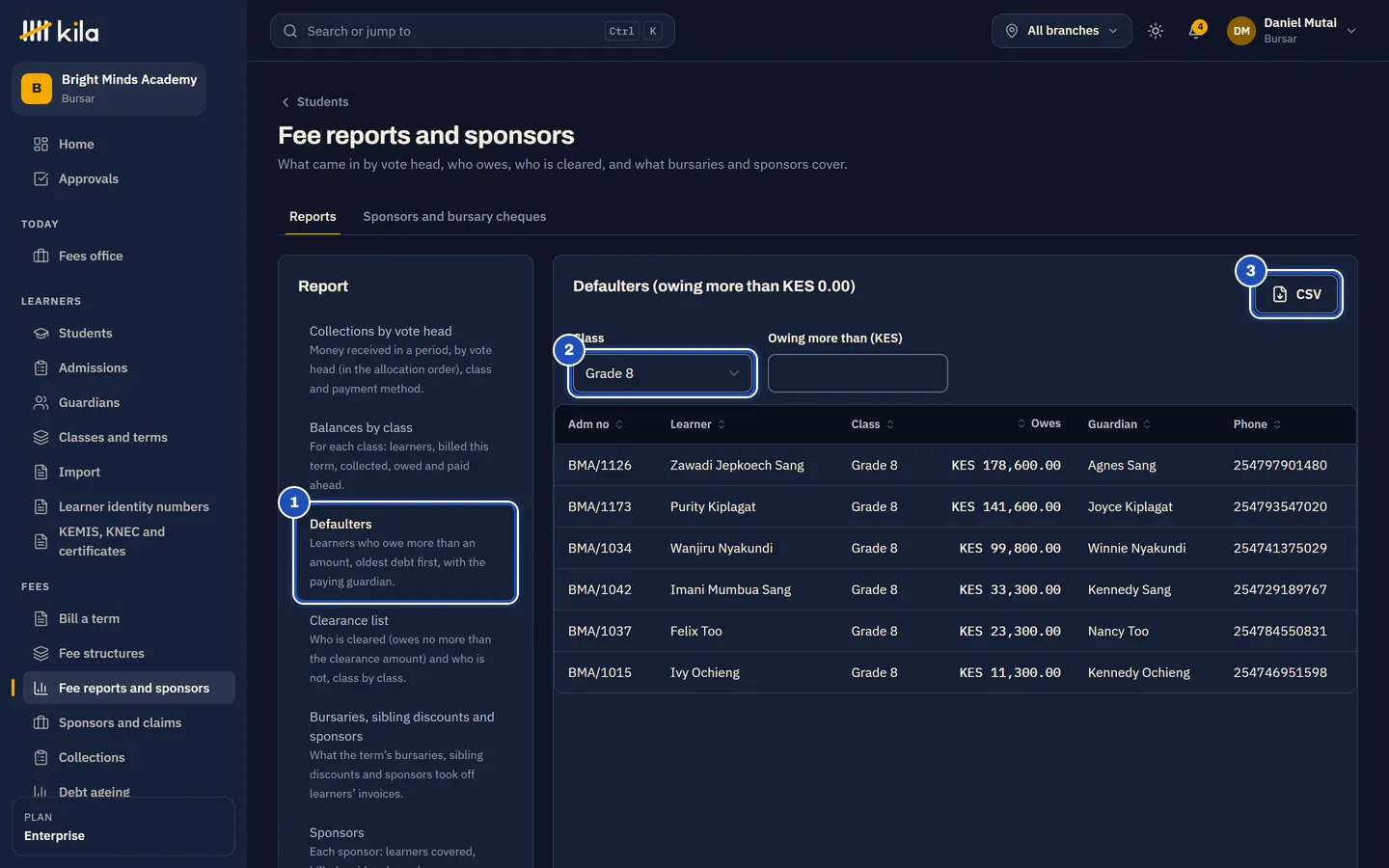Screen dimensions: 1389x868
Task: Click the Learner identity numbers file icon
Action: [x=41, y=506]
